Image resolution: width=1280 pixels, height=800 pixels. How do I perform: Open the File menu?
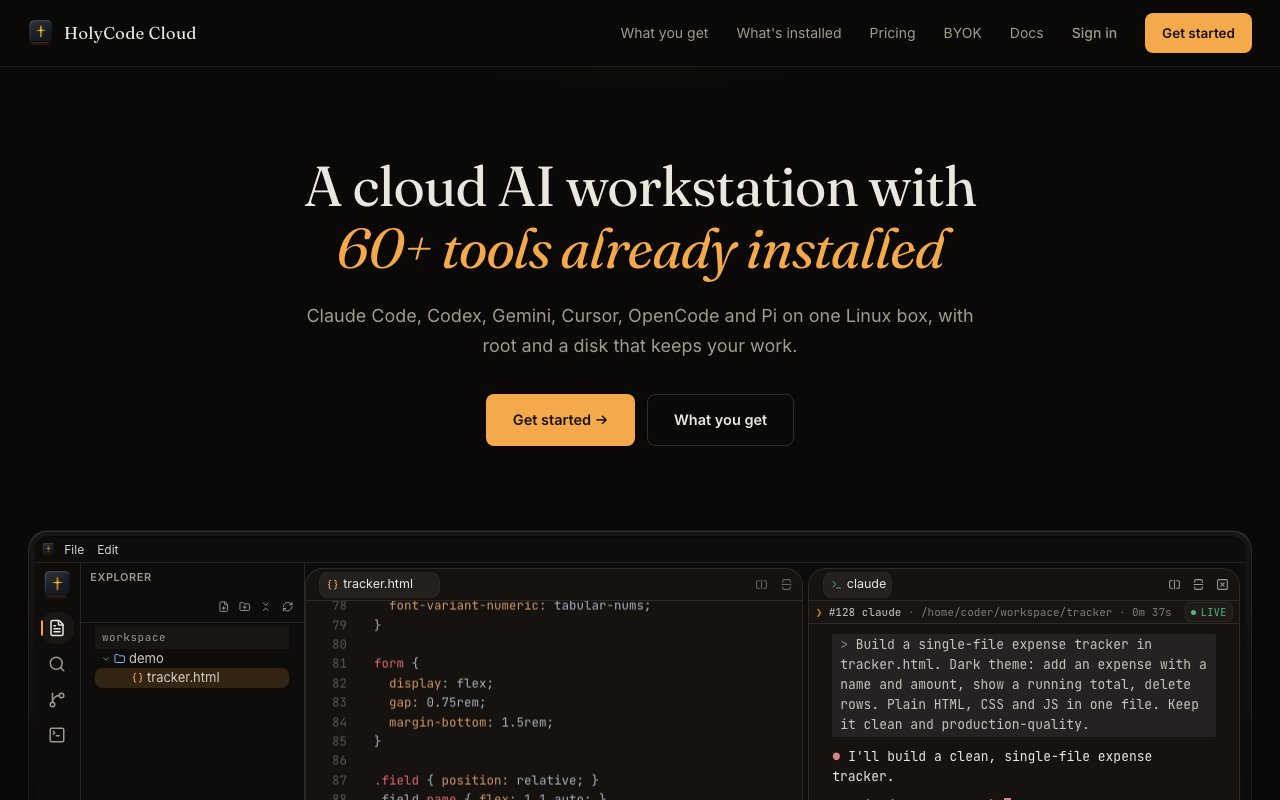click(74, 549)
